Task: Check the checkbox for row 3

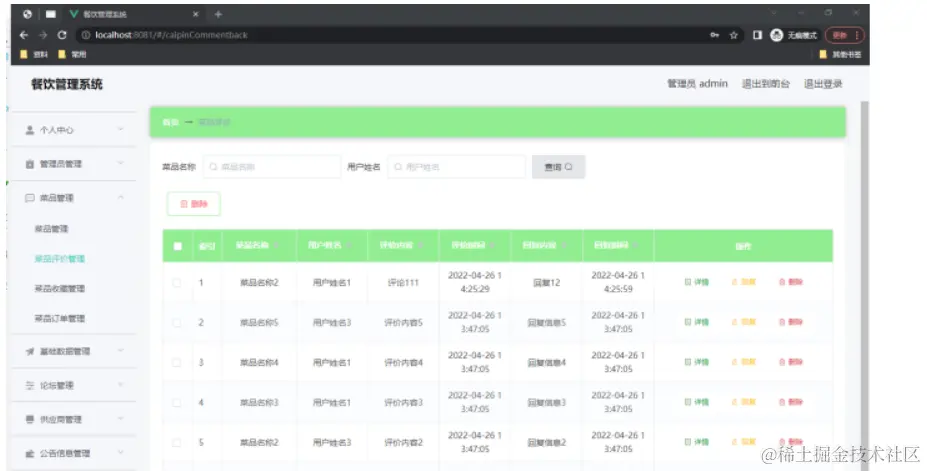Action: point(176,362)
